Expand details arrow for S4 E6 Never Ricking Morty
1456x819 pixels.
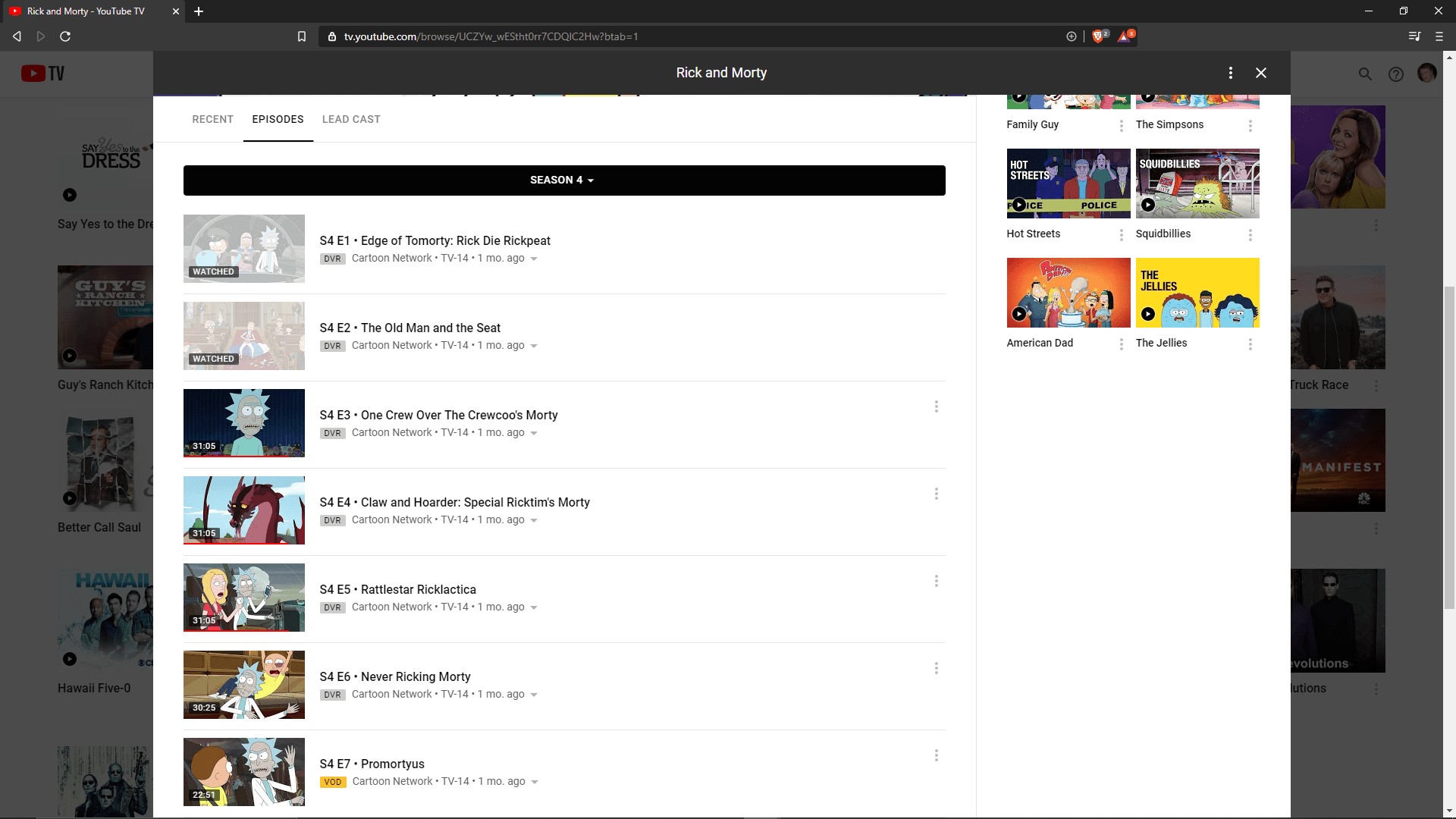pyautogui.click(x=534, y=694)
